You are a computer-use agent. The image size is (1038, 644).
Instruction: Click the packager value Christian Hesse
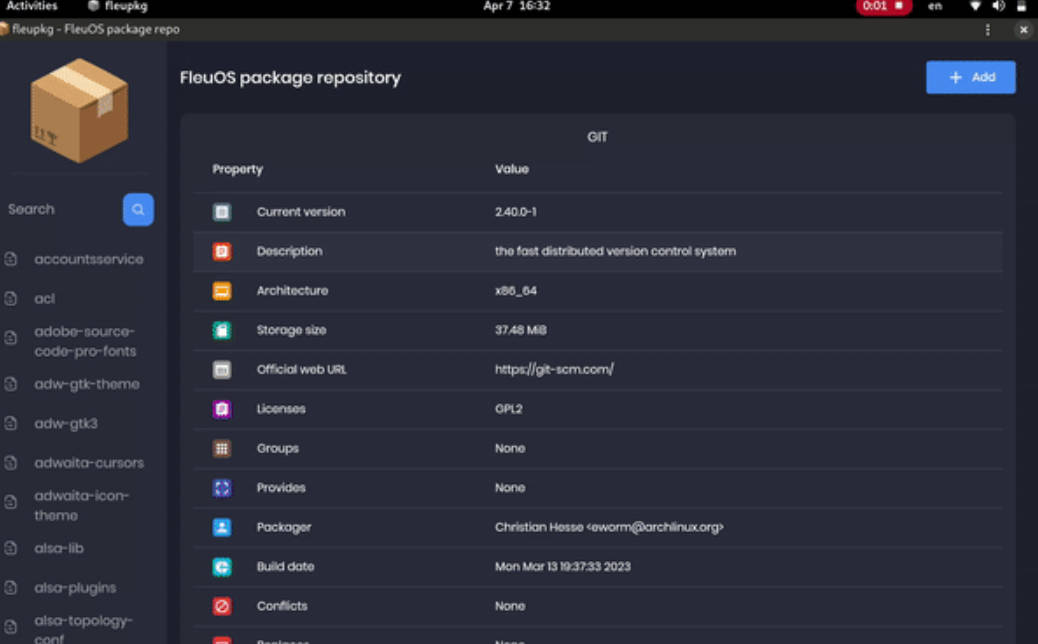pyautogui.click(x=609, y=527)
